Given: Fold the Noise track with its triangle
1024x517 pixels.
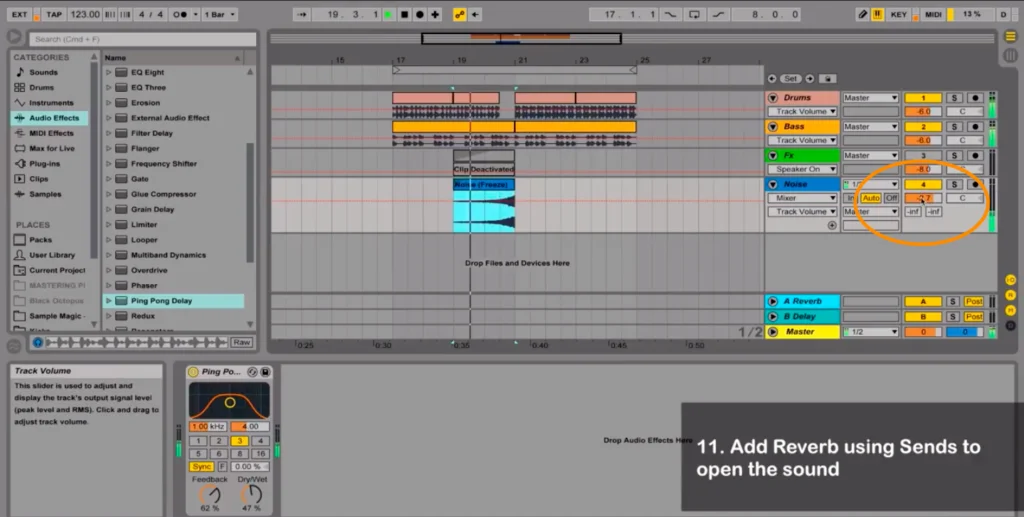Looking at the screenshot, I should point(773,185).
